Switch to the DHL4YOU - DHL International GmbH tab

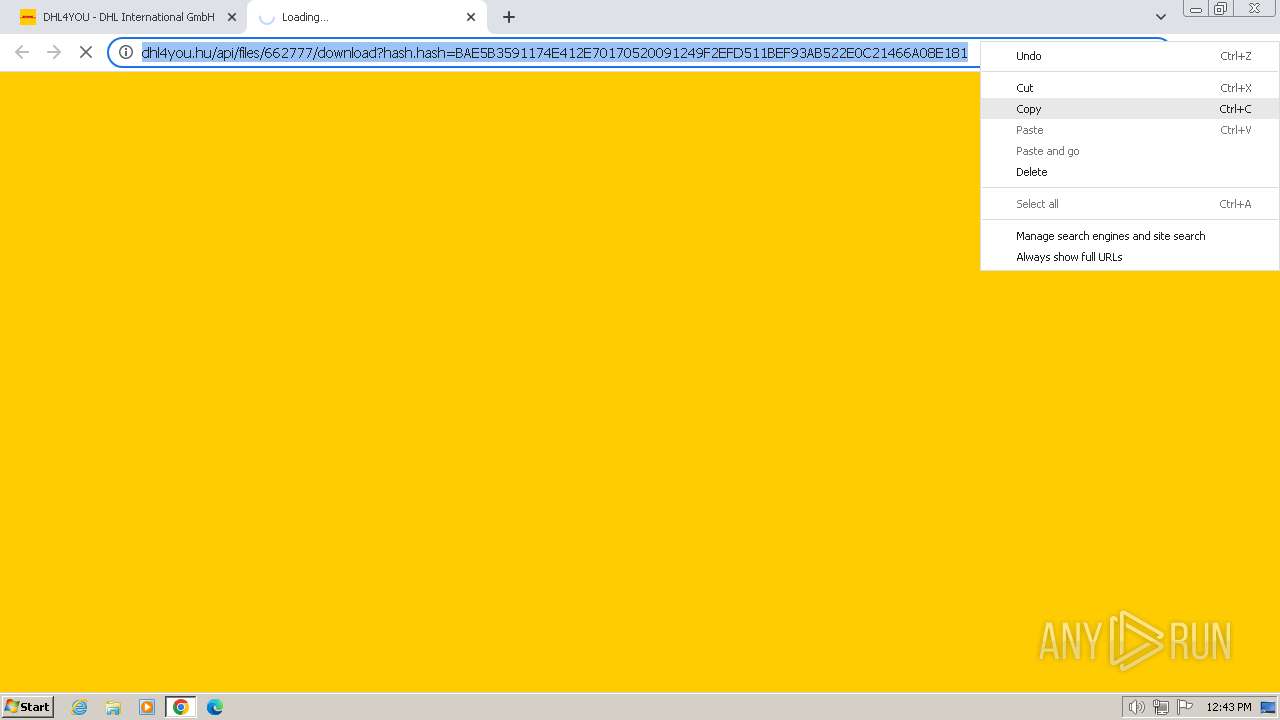click(x=127, y=17)
